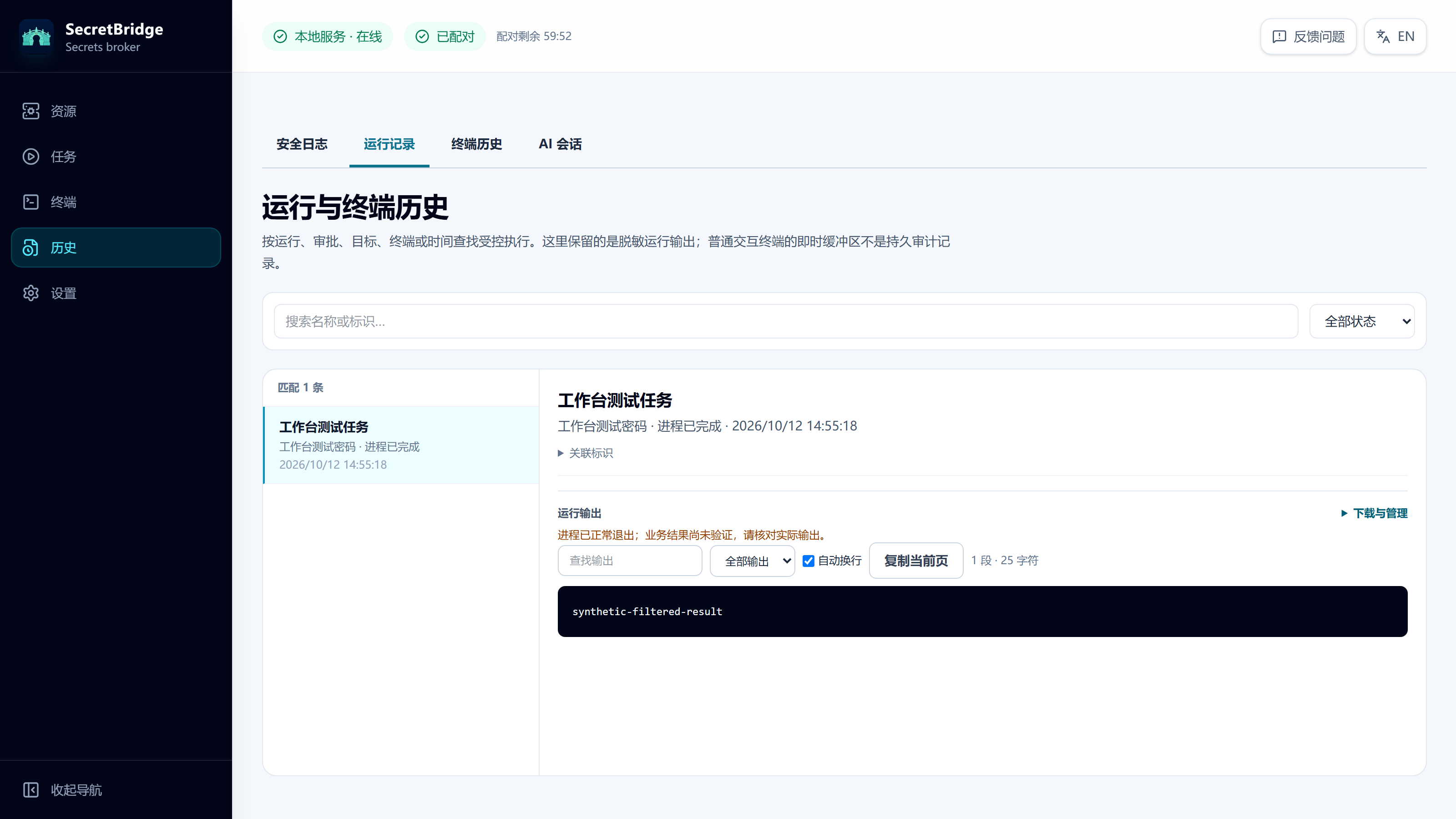Viewport: 1456px width, 819px height.
Task: Click the detail pane 工作台测试密码 subtitle line
Action: coord(707,426)
